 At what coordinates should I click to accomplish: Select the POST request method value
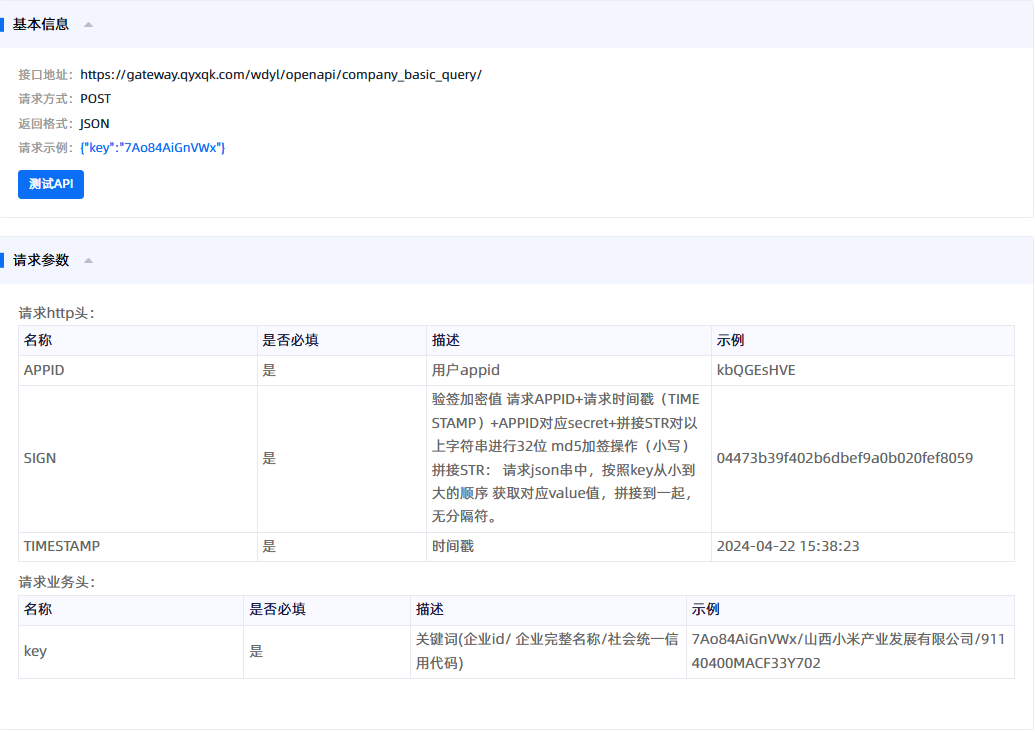coord(96,99)
